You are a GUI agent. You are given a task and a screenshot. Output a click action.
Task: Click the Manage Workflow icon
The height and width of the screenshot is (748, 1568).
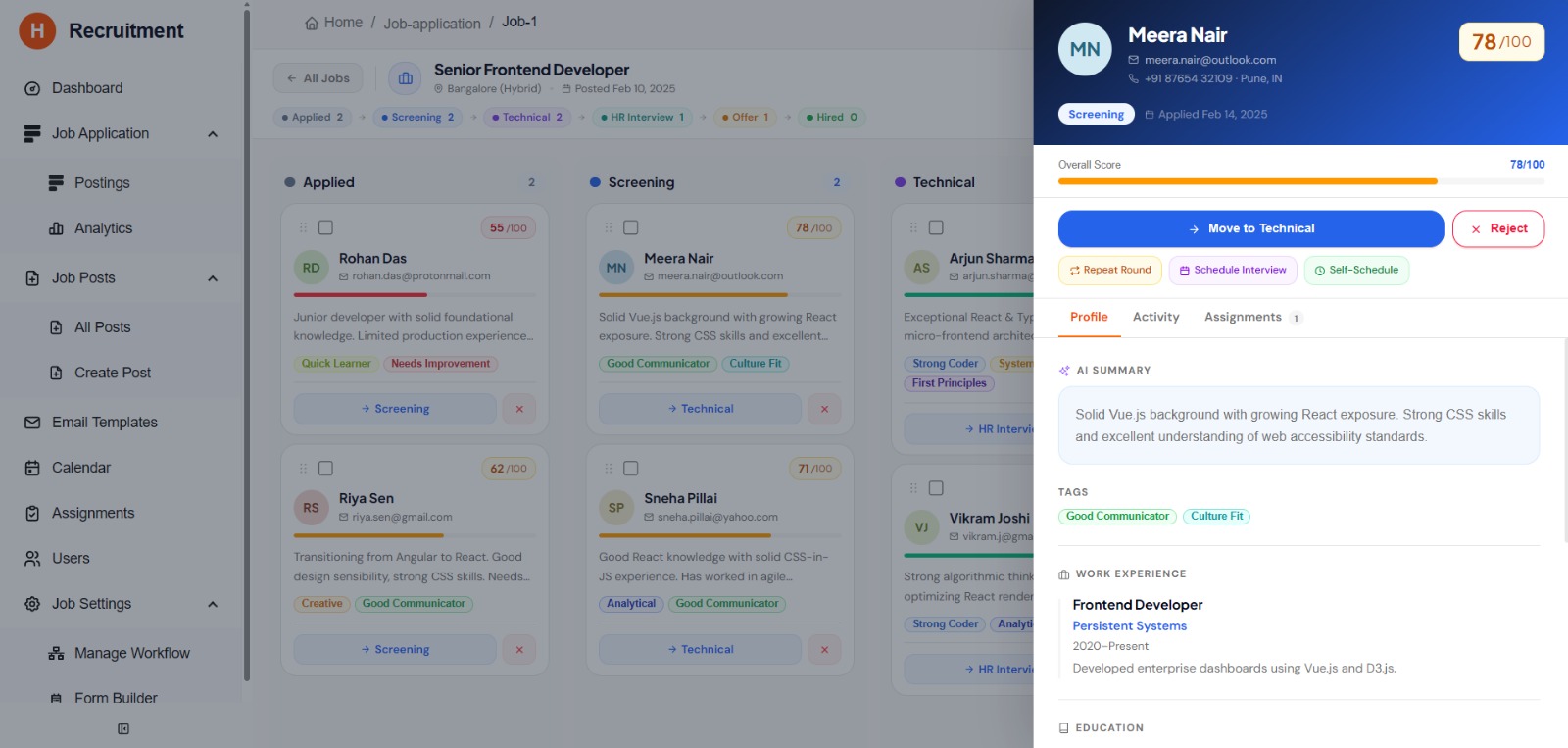click(56, 653)
